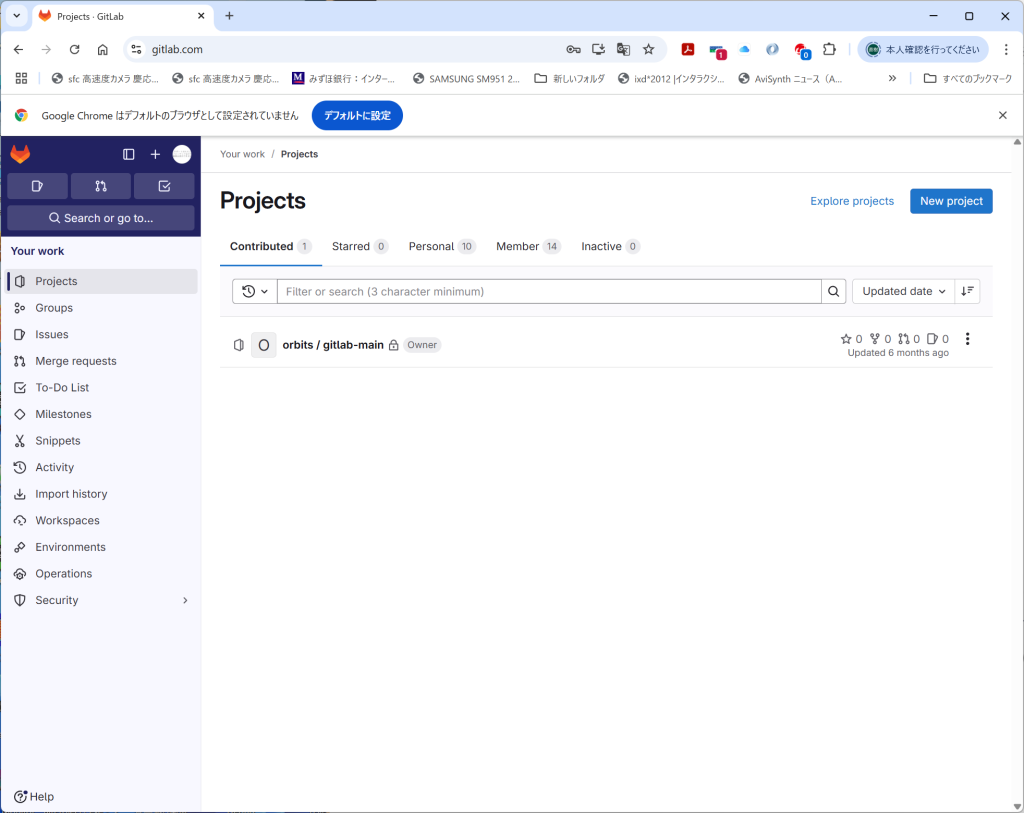The width and height of the screenshot is (1024, 813).
Task: Open project actions kebab menu
Action: point(967,338)
